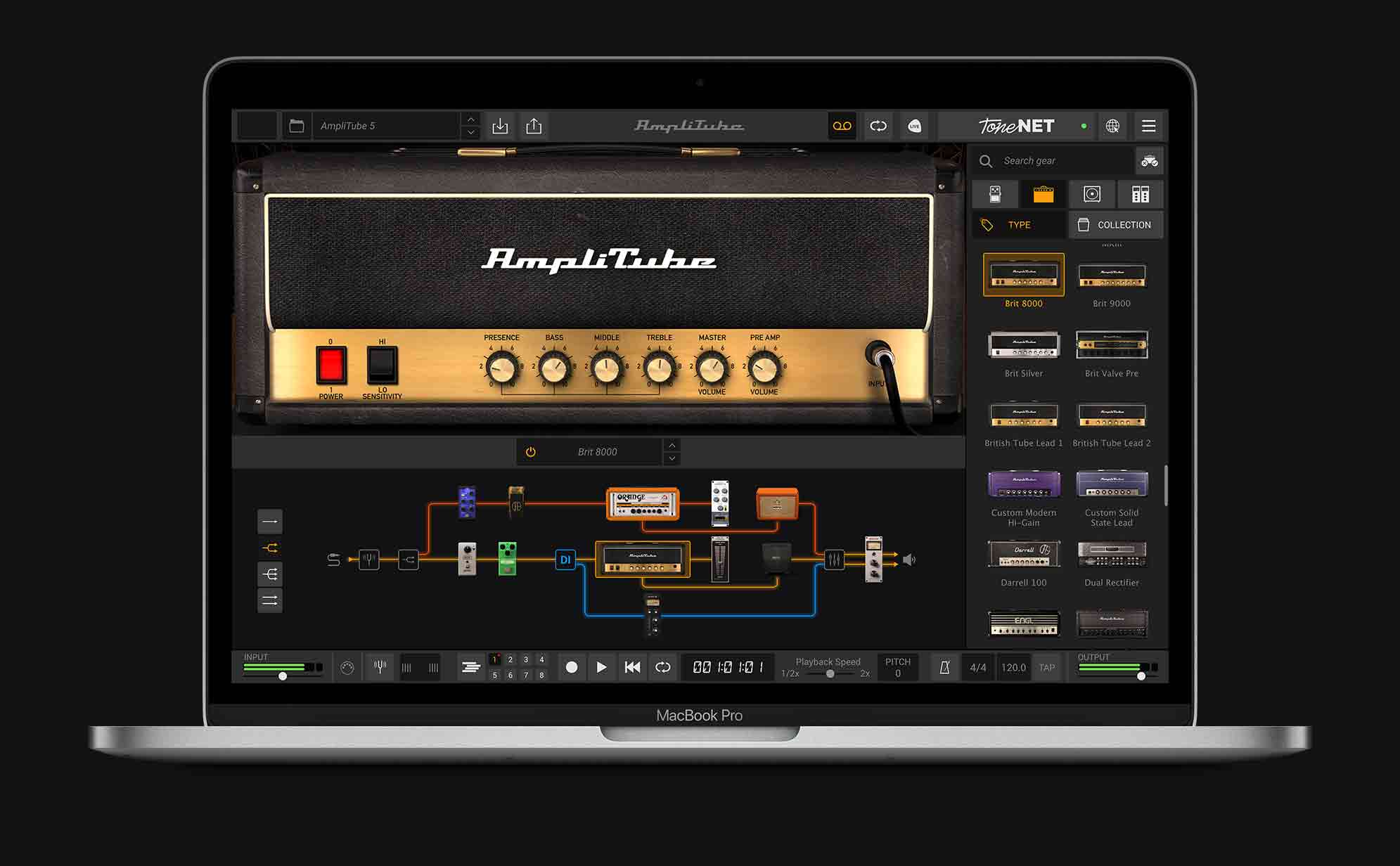Open the AmpliTube 5 preset name field

pos(387,126)
